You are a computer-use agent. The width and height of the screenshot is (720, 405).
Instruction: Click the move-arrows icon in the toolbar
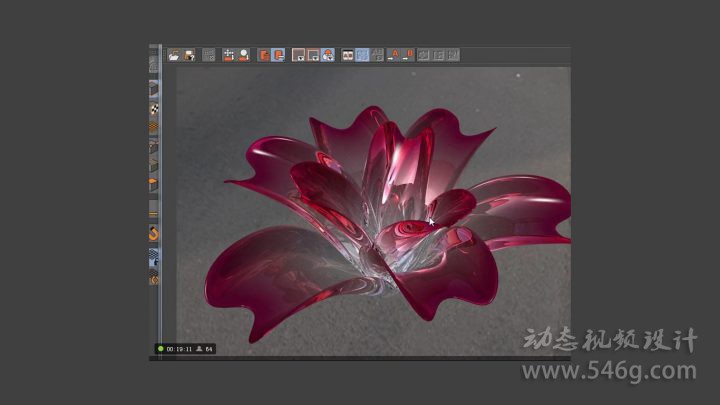pyautogui.click(x=229, y=56)
